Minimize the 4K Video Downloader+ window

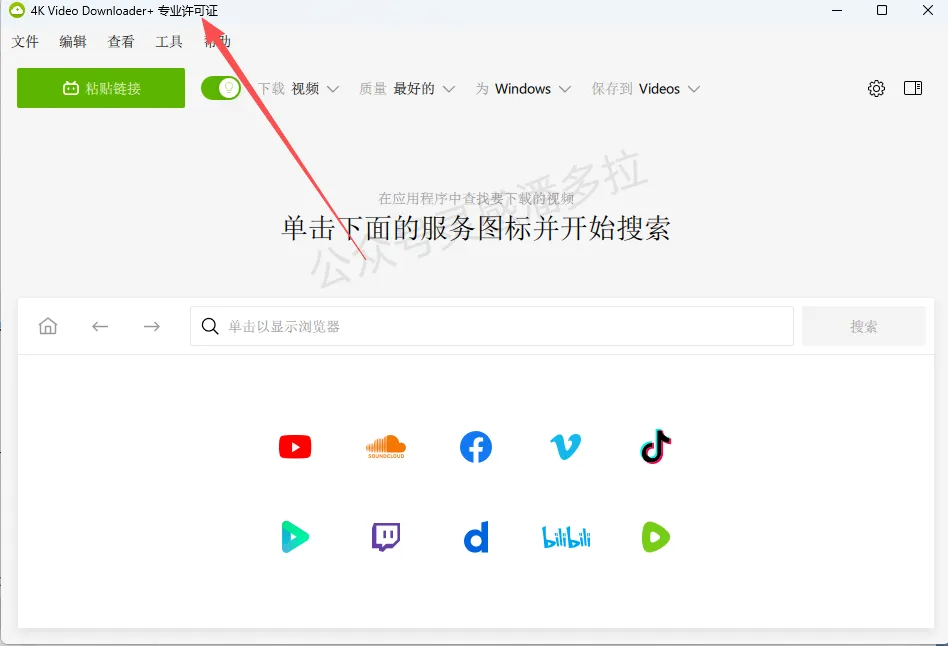click(837, 10)
